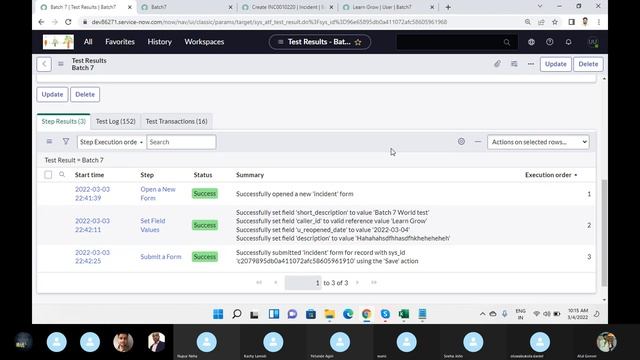
Task: Click the lower Update button above tabs
Action: (x=52, y=94)
